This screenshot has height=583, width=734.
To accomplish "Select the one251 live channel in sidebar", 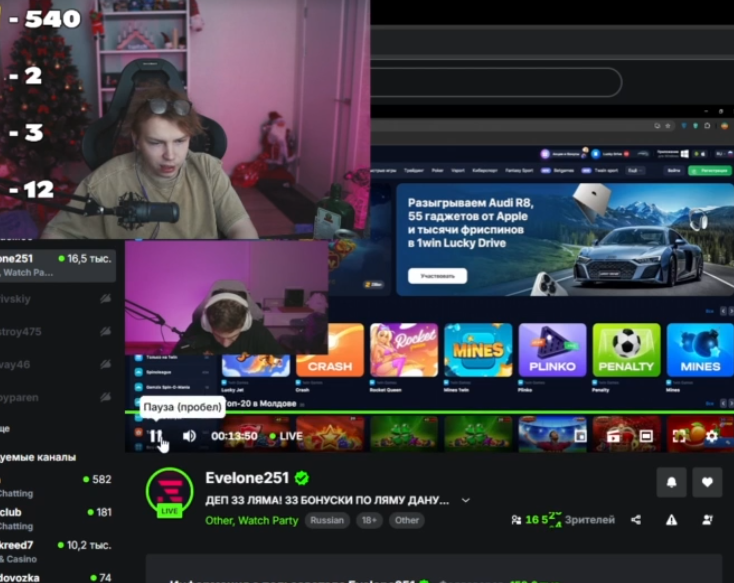I will coord(57,265).
